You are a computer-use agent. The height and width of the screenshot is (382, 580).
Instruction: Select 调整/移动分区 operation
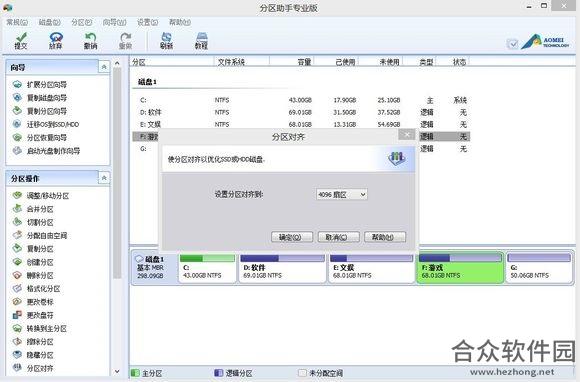pyautogui.click(x=41, y=196)
